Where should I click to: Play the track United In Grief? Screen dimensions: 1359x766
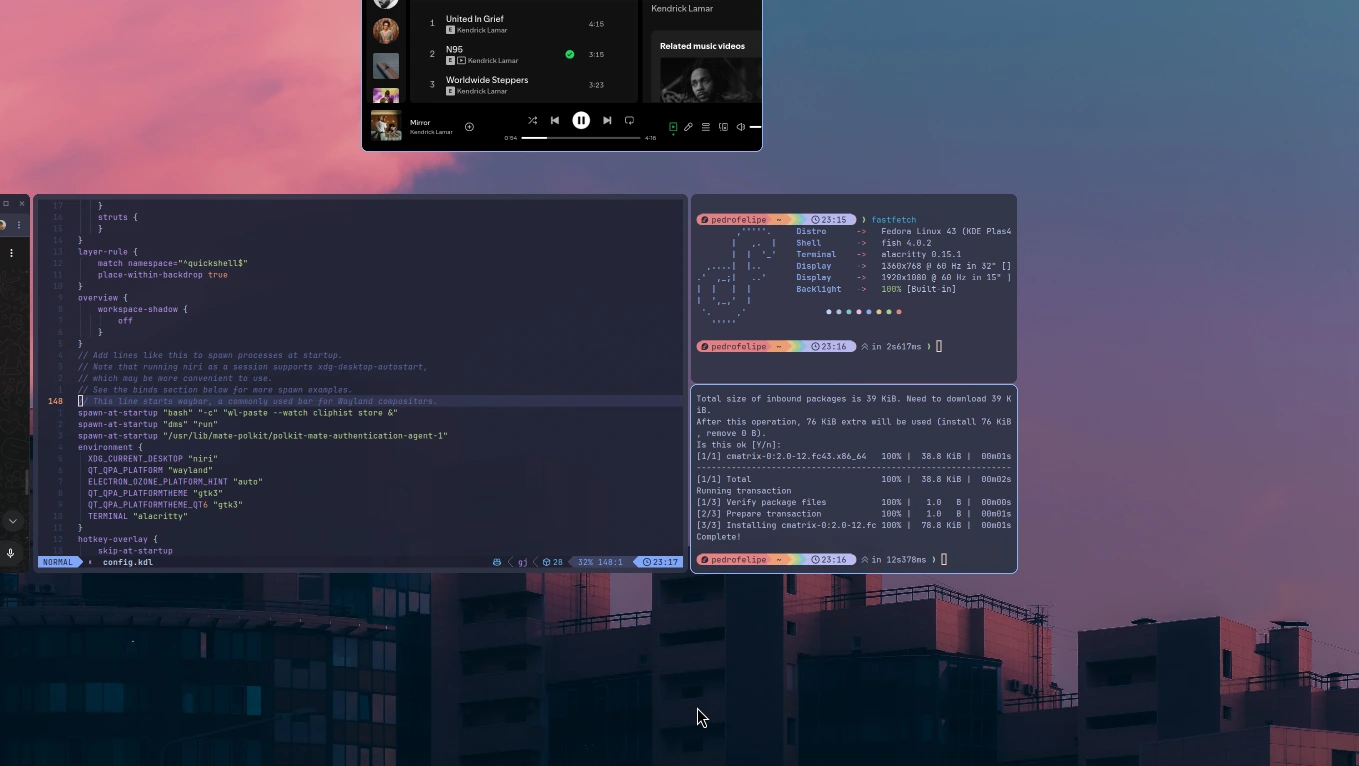[475, 19]
